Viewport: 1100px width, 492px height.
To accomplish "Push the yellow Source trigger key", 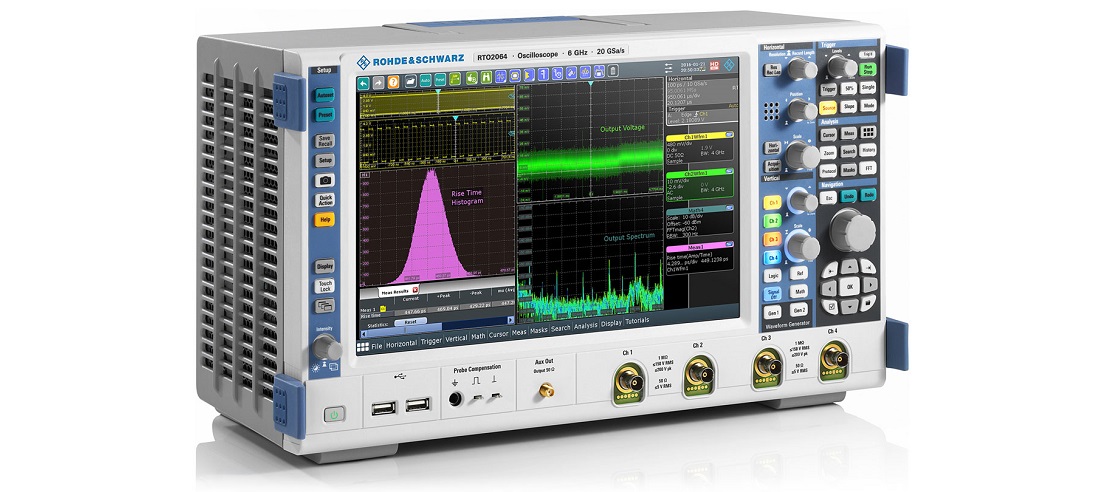I will (x=829, y=107).
